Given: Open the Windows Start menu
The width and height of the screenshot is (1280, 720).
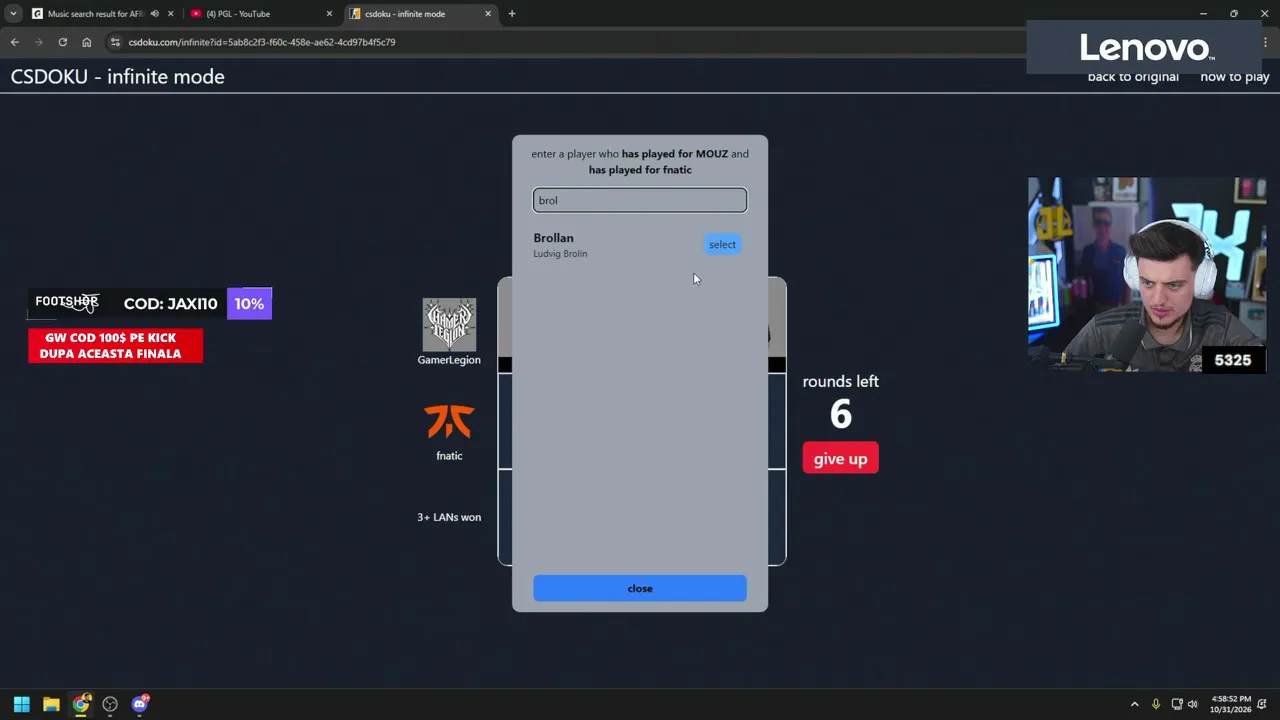Looking at the screenshot, I should pyautogui.click(x=21, y=704).
